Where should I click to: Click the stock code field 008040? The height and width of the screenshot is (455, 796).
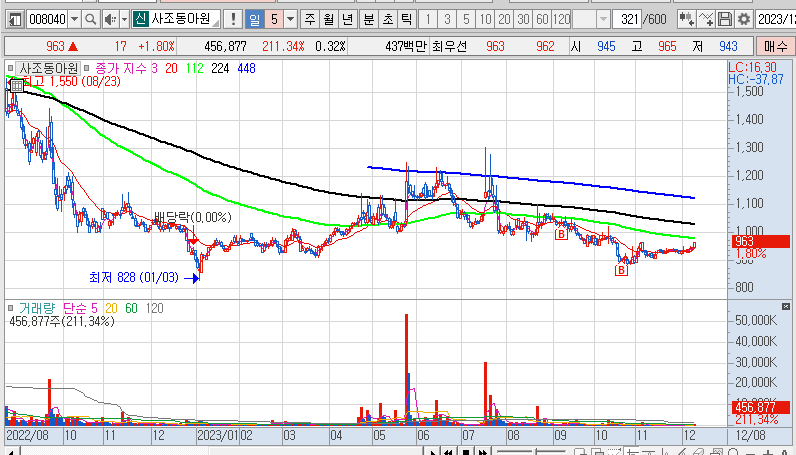click(47, 20)
